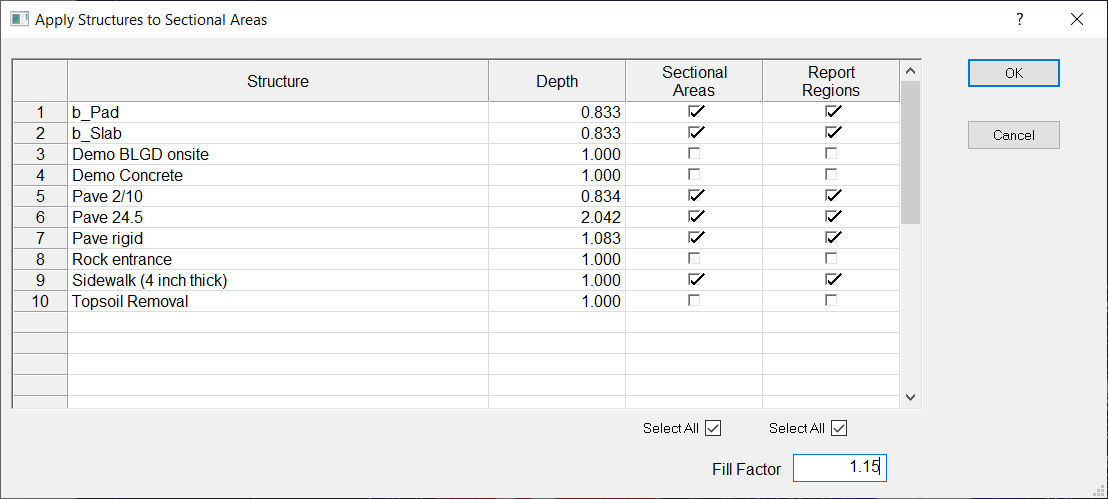Close the Apply Structures dialog

point(1077,20)
